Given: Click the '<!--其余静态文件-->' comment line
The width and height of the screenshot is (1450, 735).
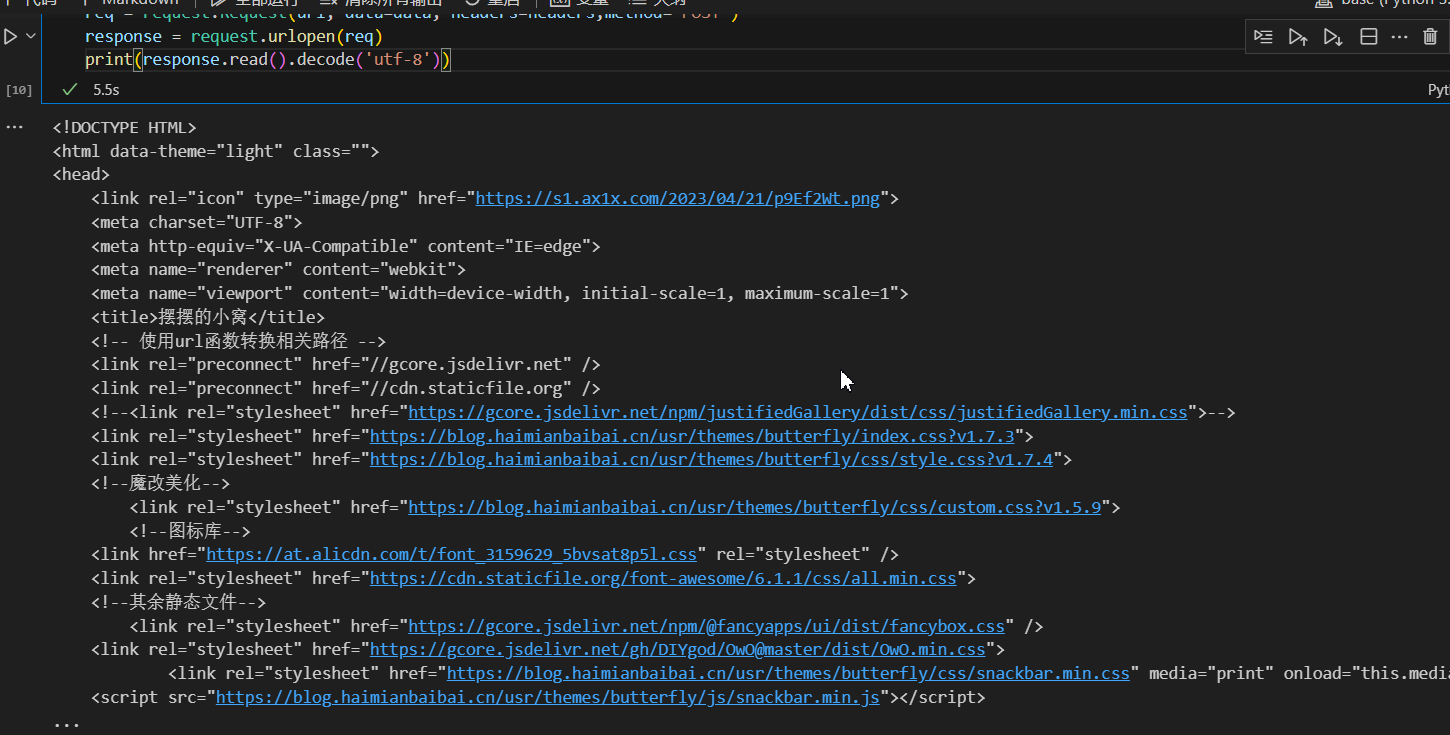Looking at the screenshot, I should (179, 602).
